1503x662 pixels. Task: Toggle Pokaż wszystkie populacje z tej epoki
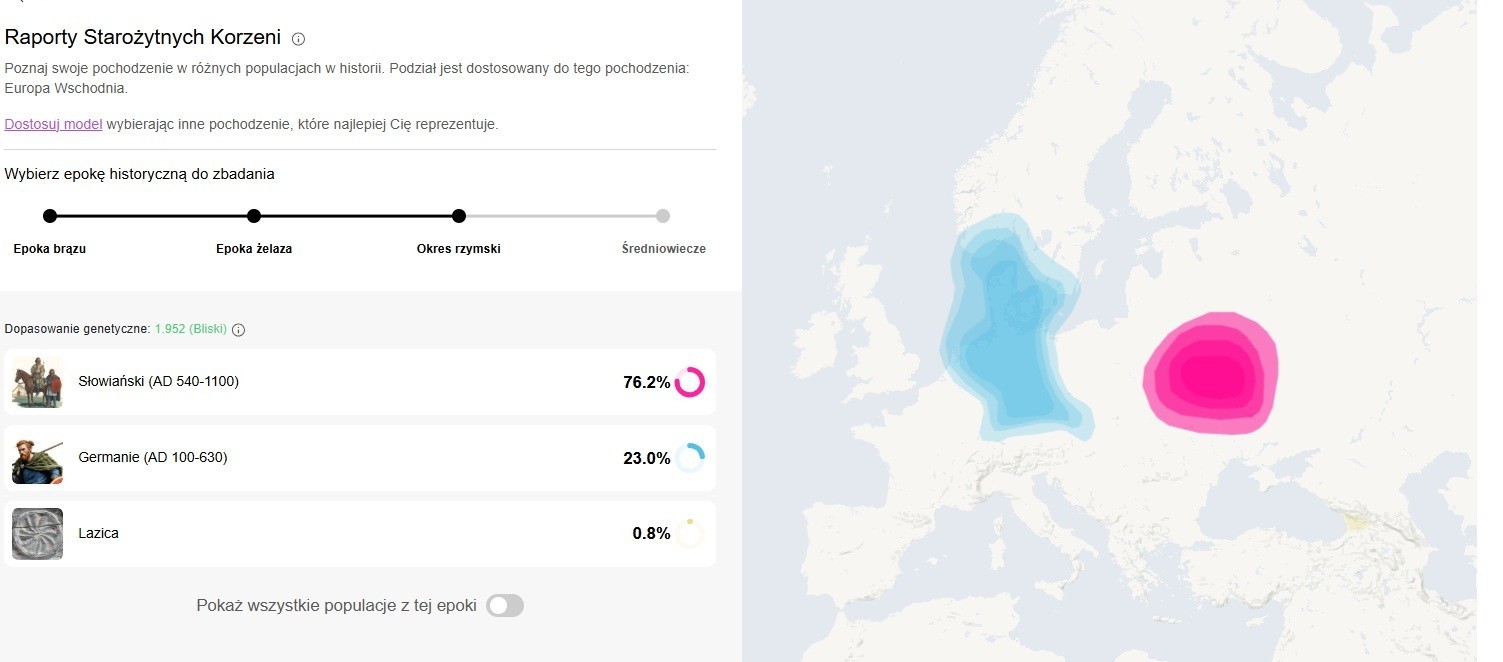(505, 606)
